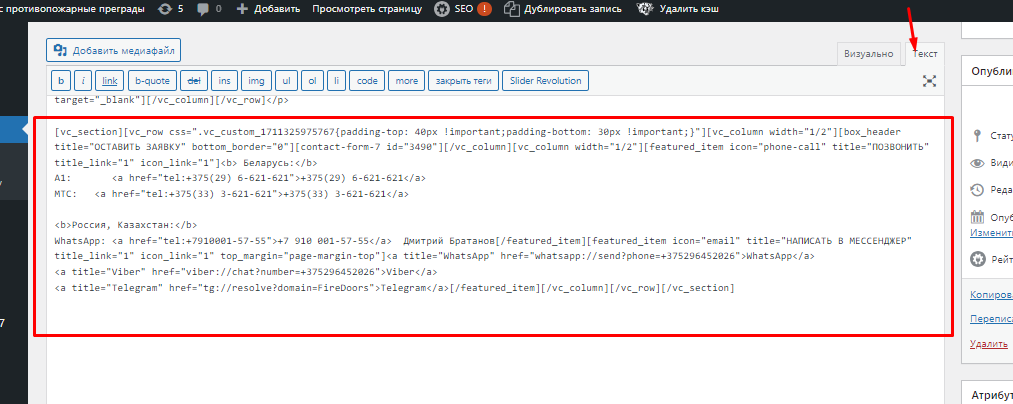Click the 'Россия, Казахстан' line in editor
Screen dimensions: 1013x404
(126, 225)
